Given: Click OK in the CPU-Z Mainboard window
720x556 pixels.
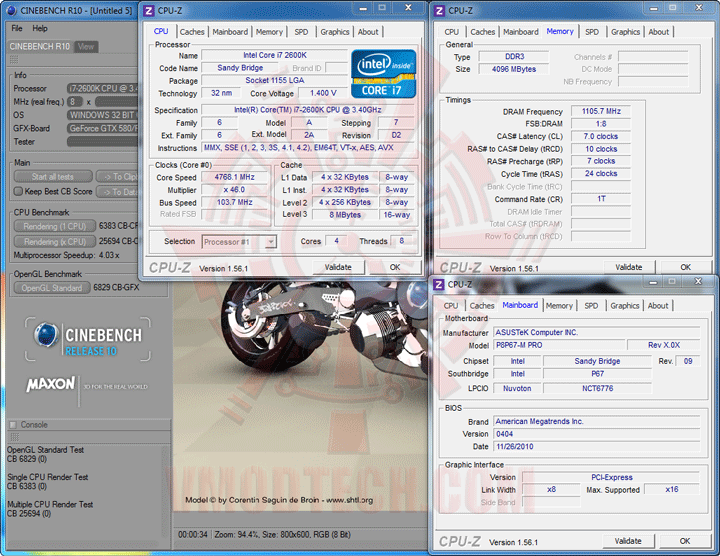Looking at the screenshot, I should coord(685,541).
